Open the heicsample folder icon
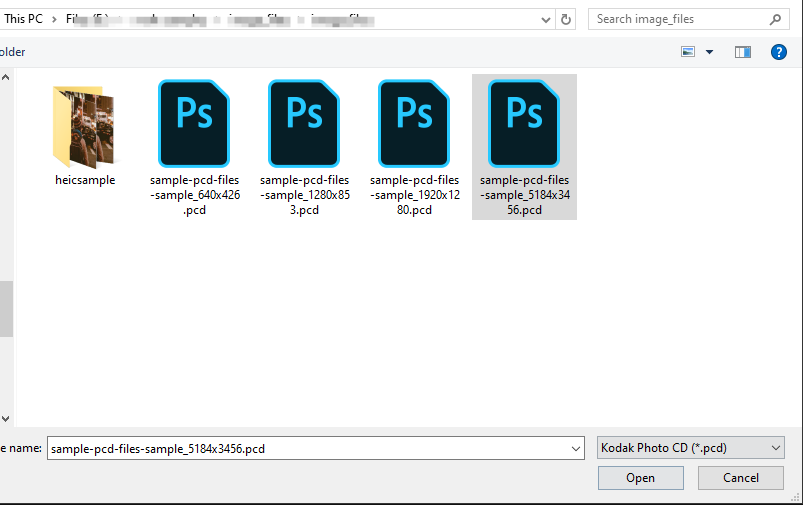The height and width of the screenshot is (505, 803). [x=84, y=127]
